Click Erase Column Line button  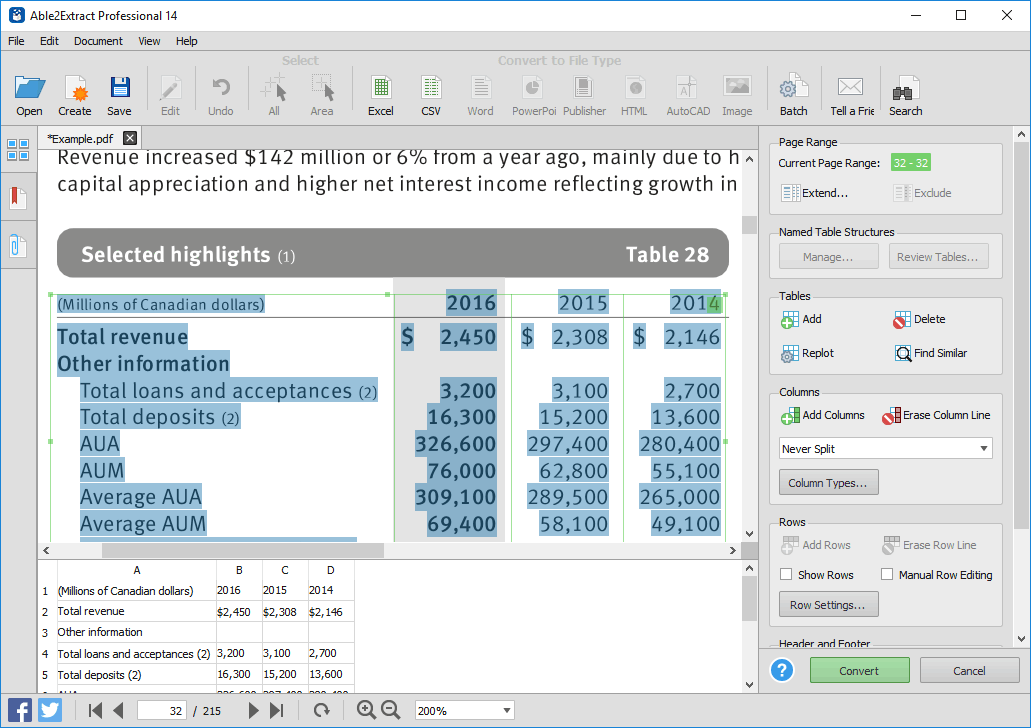click(936, 416)
